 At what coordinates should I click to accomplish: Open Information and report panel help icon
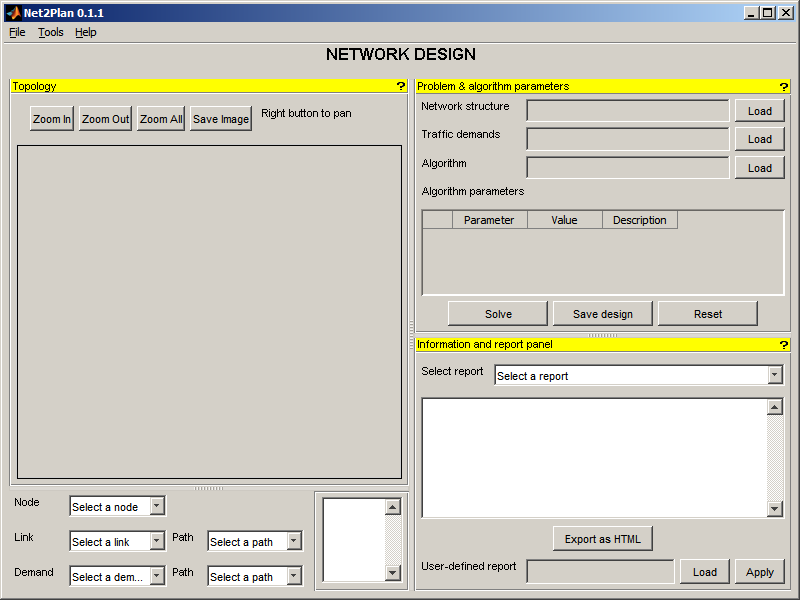tap(784, 345)
